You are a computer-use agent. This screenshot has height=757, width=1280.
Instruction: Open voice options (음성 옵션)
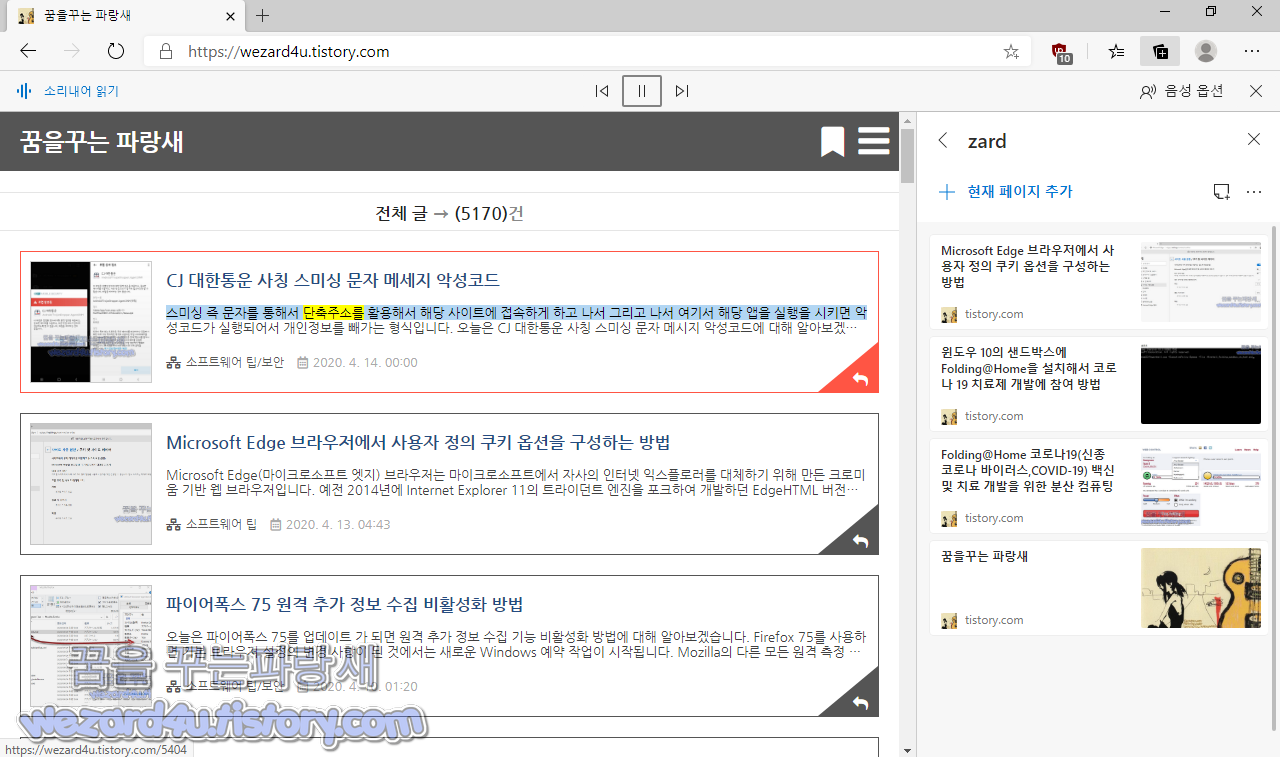click(x=1182, y=91)
